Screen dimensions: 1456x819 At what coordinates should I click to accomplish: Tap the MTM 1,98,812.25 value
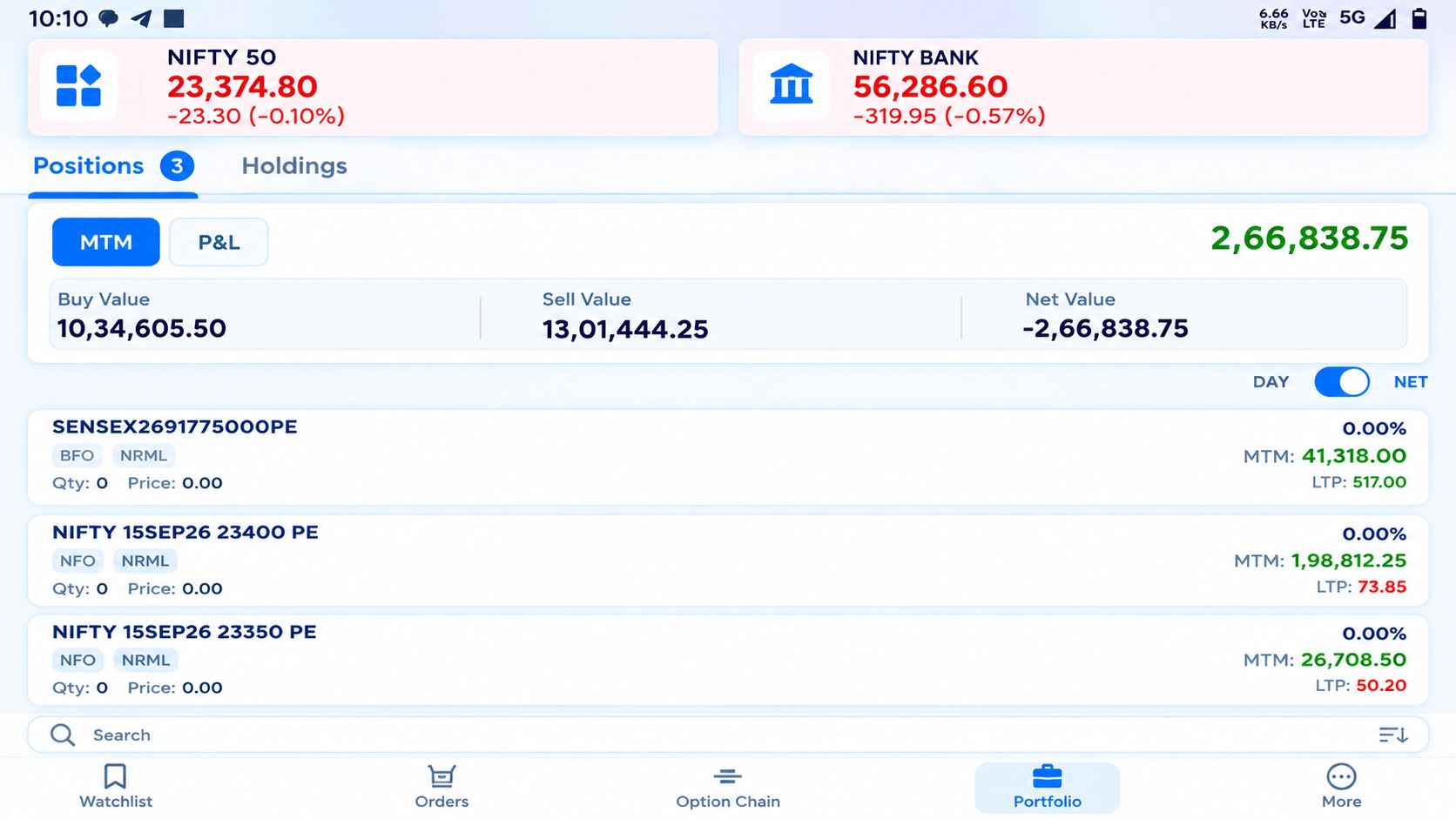coord(1349,561)
